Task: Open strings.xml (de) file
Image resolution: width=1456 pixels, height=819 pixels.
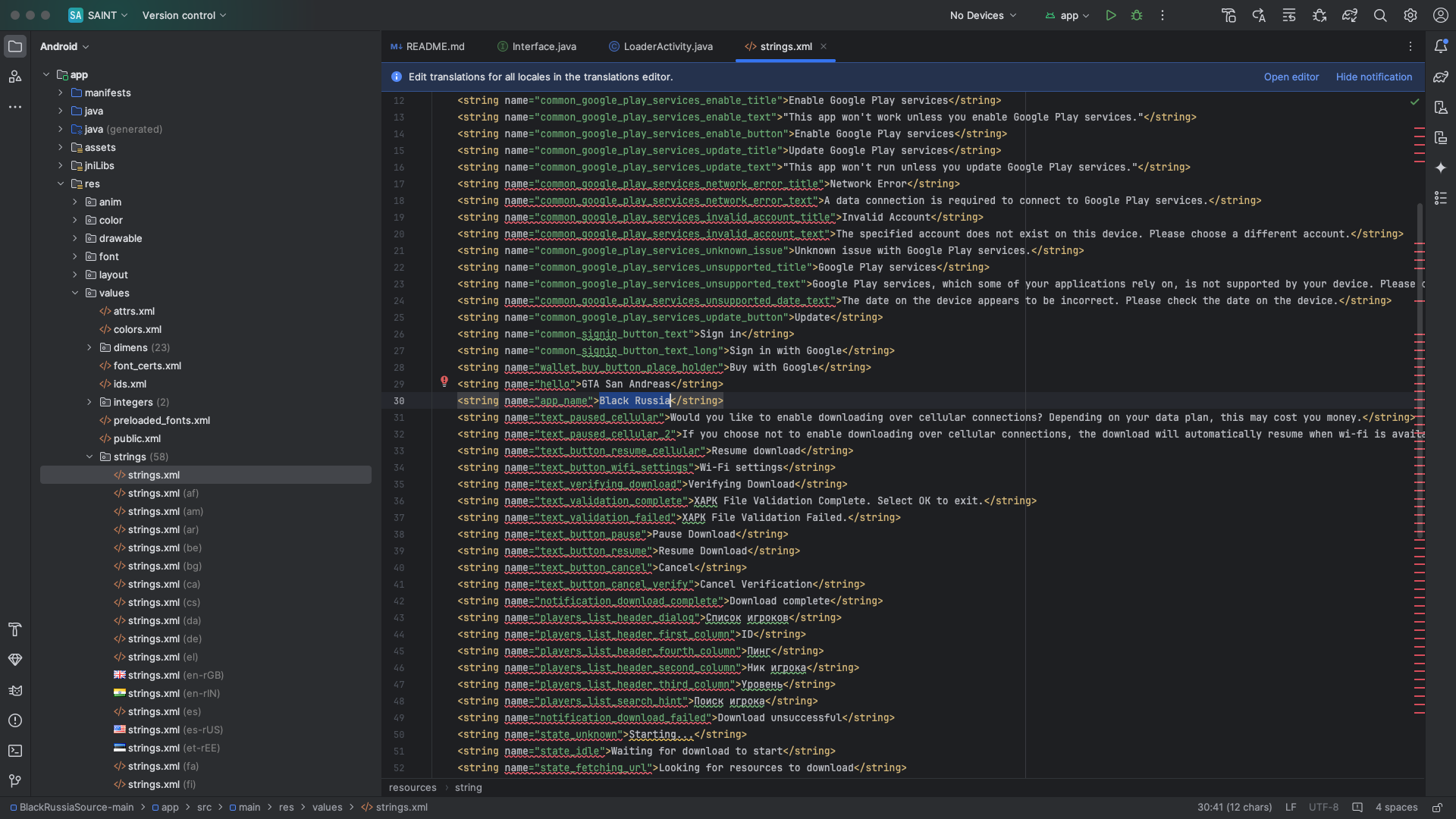Action: click(158, 639)
